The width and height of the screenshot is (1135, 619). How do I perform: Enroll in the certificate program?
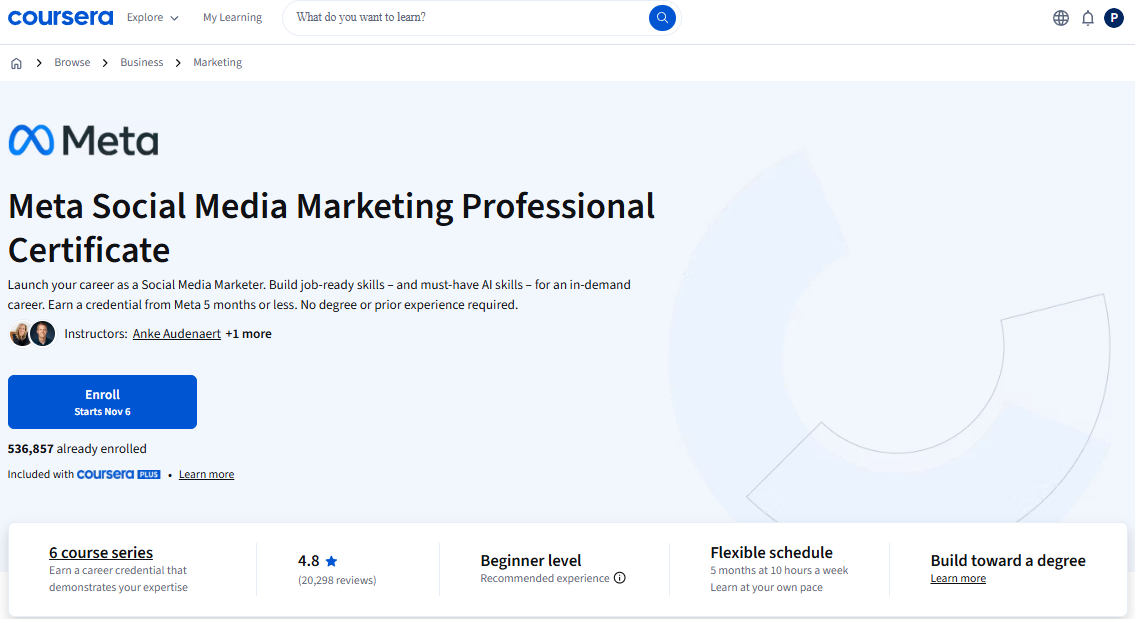point(102,401)
